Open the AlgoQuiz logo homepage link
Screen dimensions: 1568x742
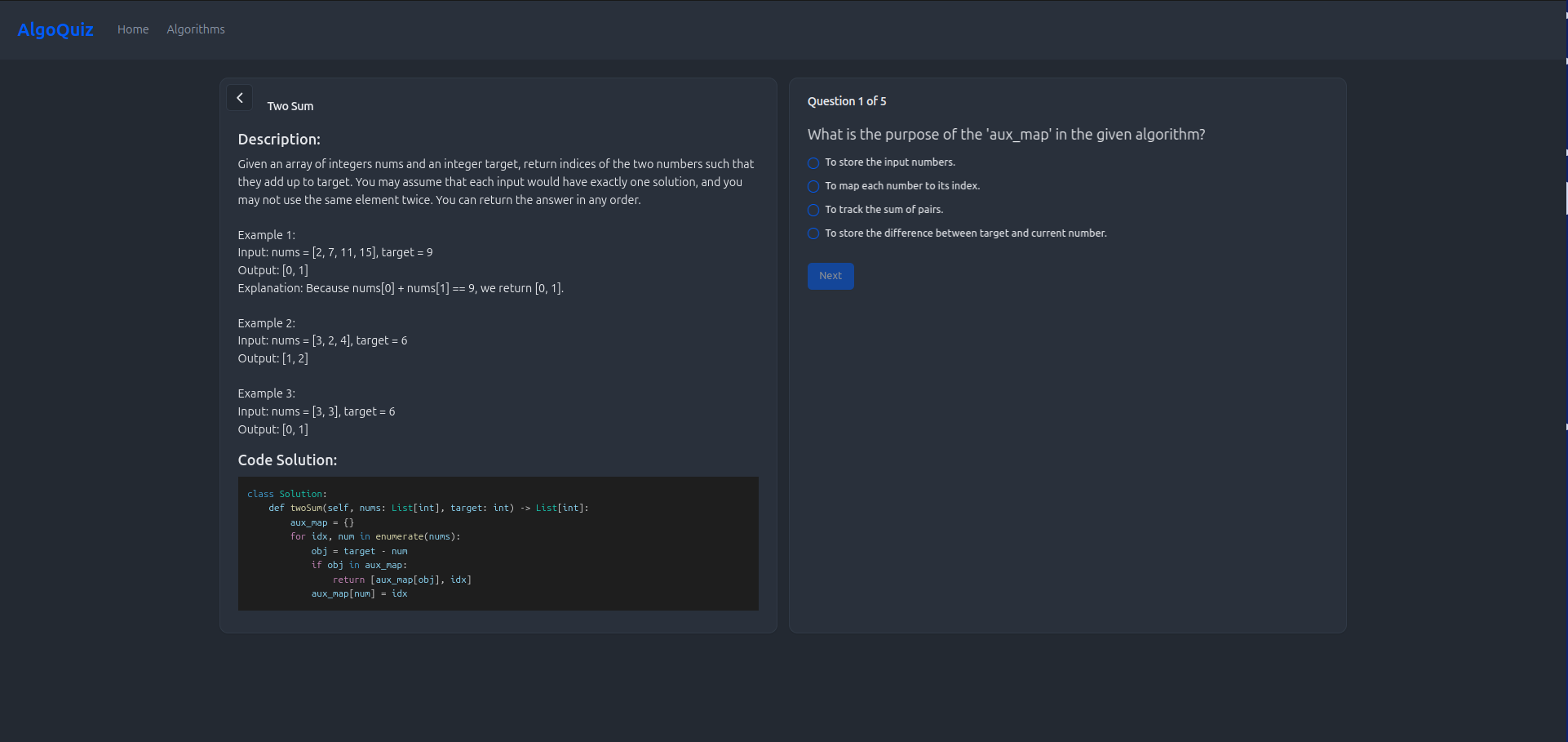click(x=55, y=29)
